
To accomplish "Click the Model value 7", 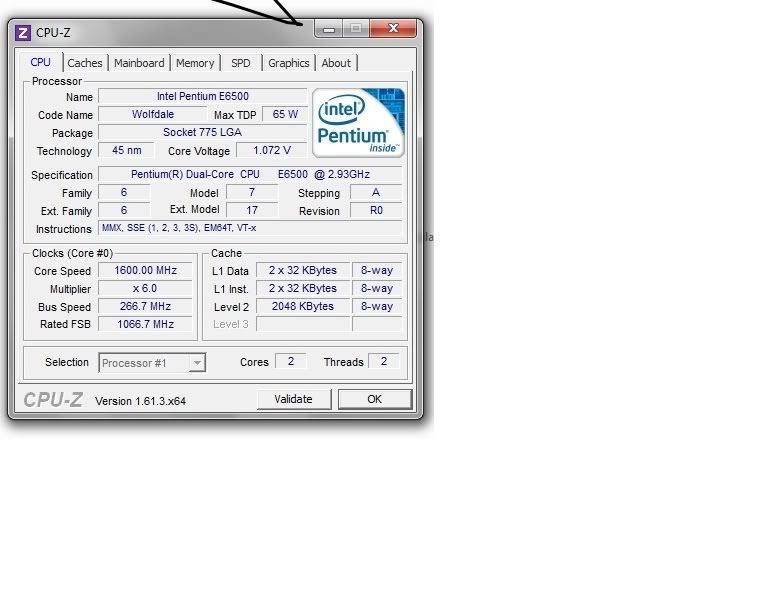I will 252,192.
